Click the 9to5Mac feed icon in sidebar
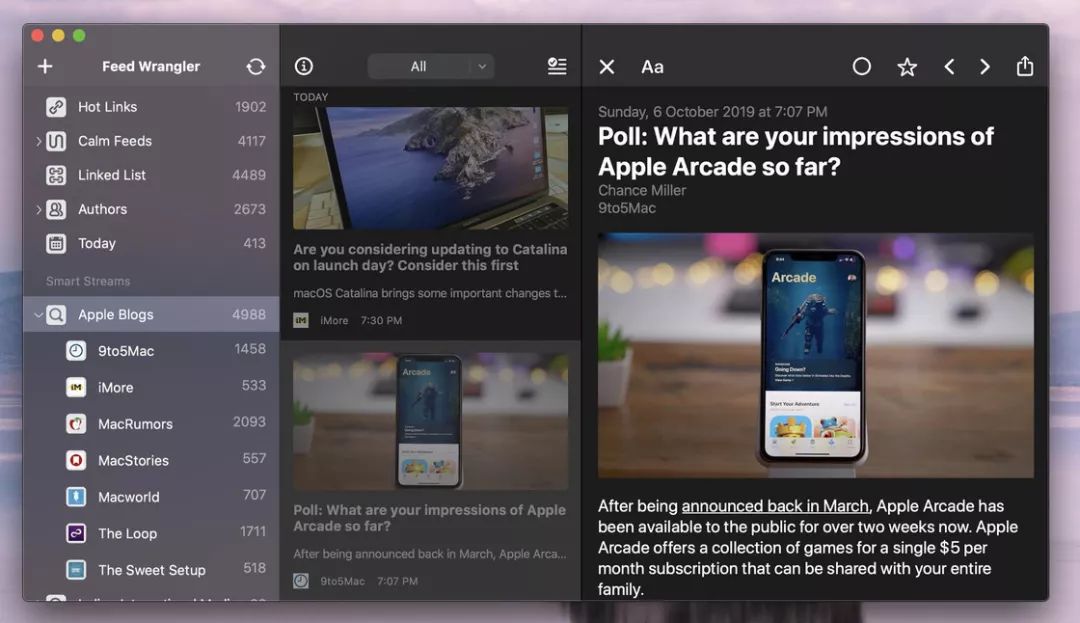Image resolution: width=1080 pixels, height=623 pixels. [76, 350]
